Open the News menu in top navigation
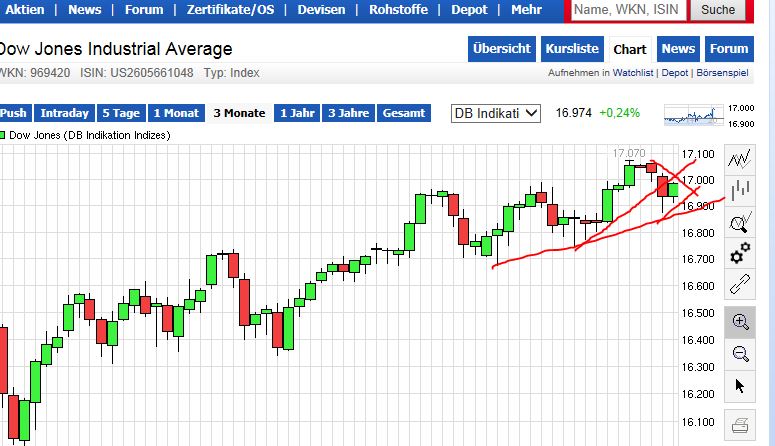This screenshot has height=446, width=775. click(x=85, y=9)
